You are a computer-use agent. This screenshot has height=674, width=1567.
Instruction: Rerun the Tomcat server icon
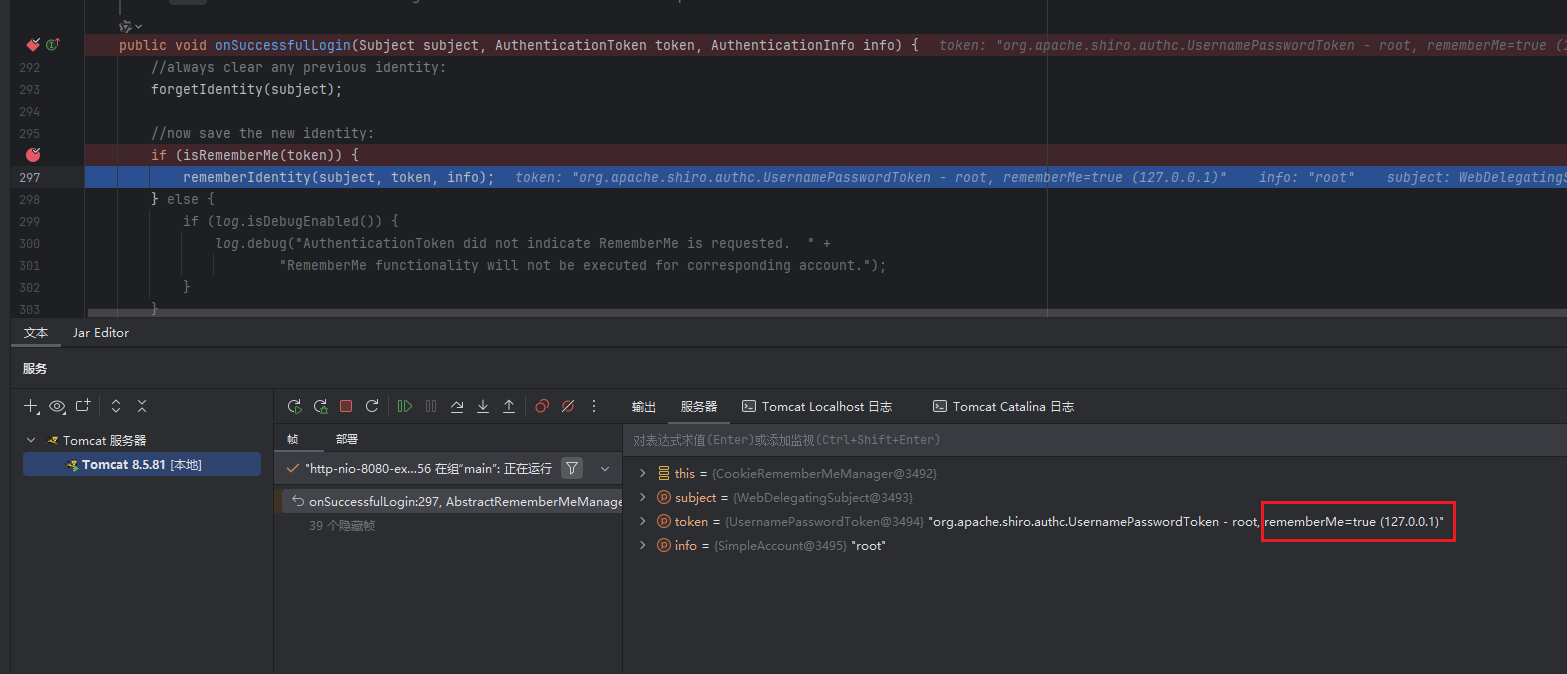click(294, 406)
